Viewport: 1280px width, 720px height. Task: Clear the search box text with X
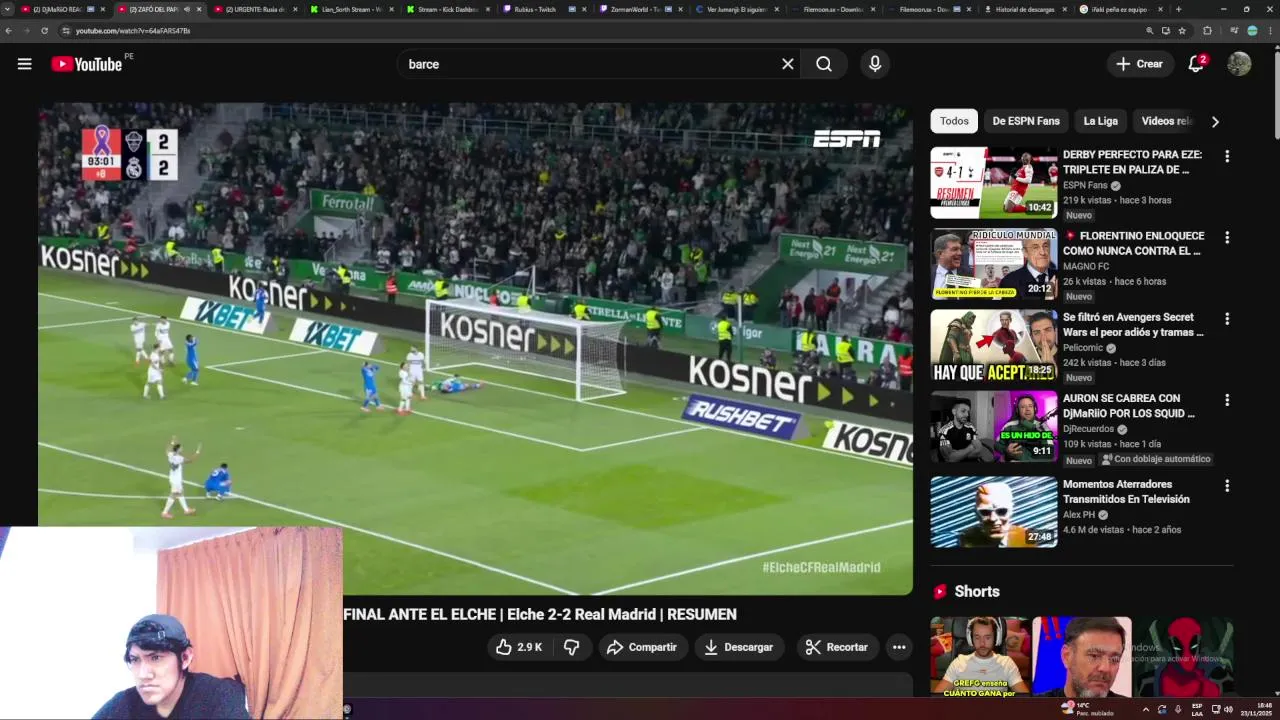pos(788,64)
